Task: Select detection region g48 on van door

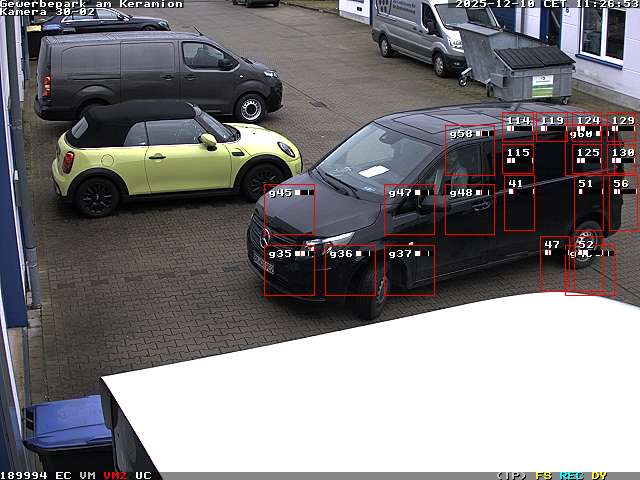Action: click(469, 210)
